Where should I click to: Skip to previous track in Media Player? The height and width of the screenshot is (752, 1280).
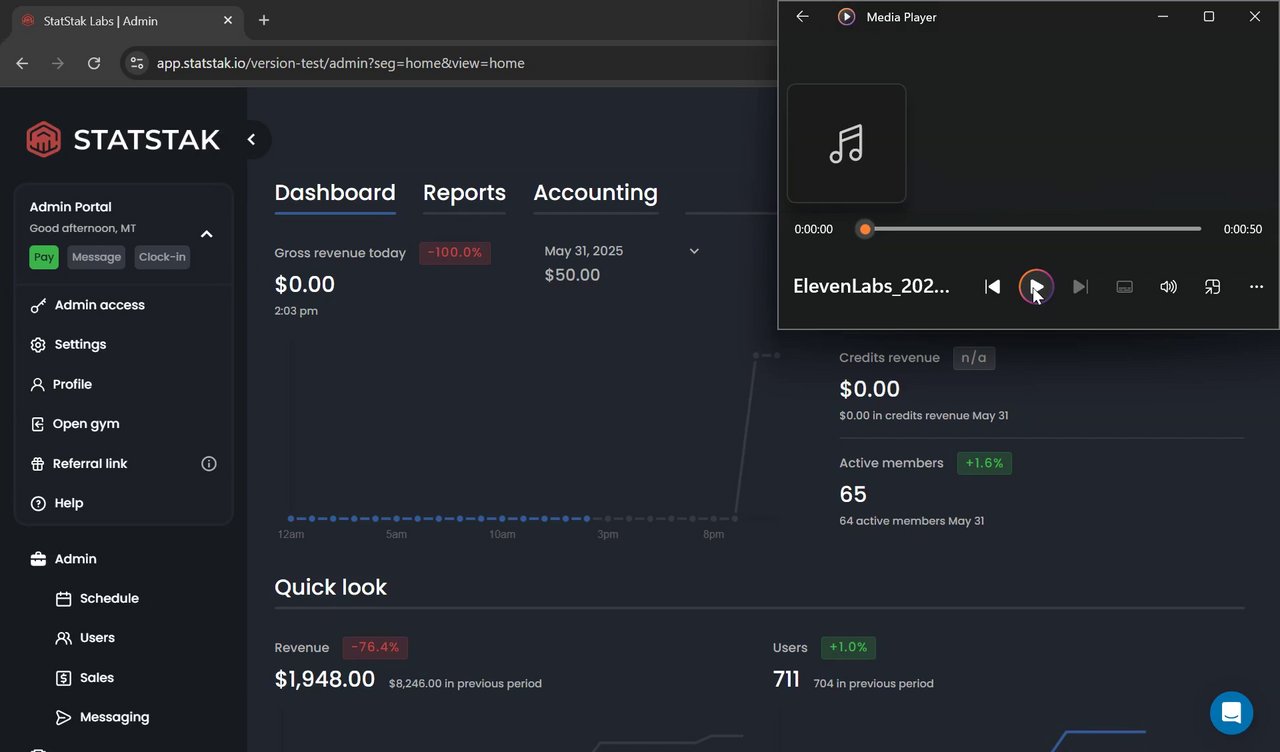992,287
